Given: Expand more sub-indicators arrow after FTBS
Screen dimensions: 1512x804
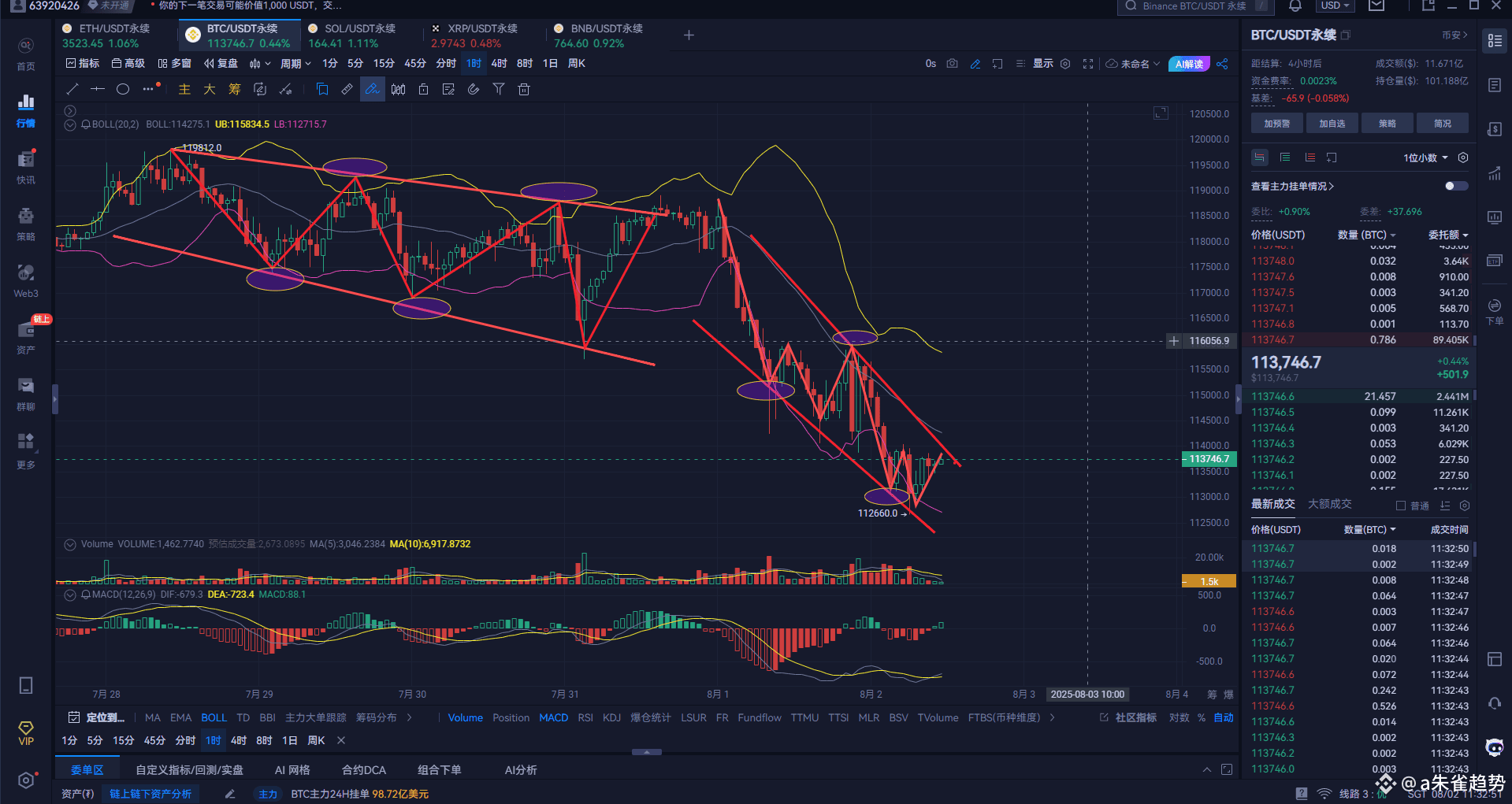Looking at the screenshot, I should (x=1053, y=717).
